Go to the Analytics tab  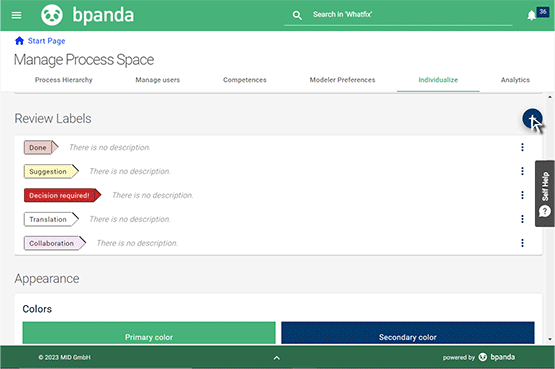[515, 80]
